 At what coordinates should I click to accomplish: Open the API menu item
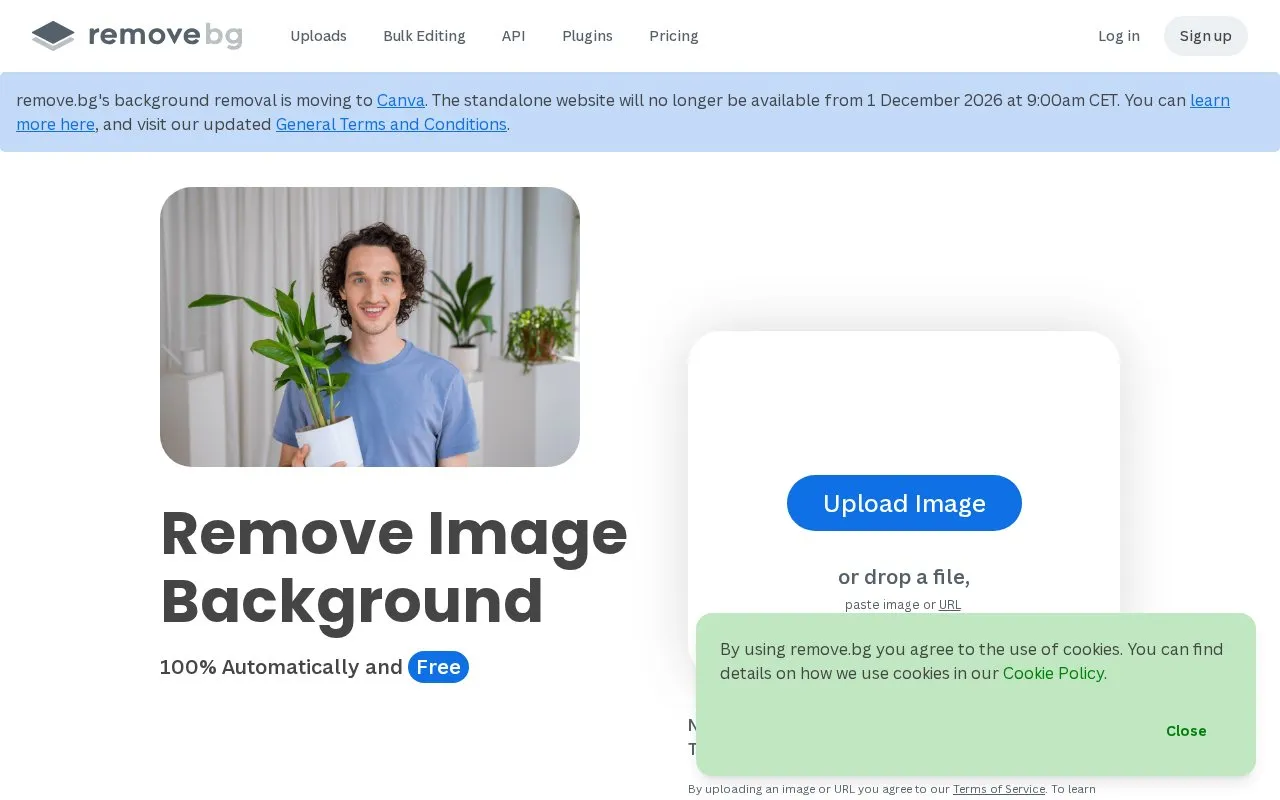513,36
